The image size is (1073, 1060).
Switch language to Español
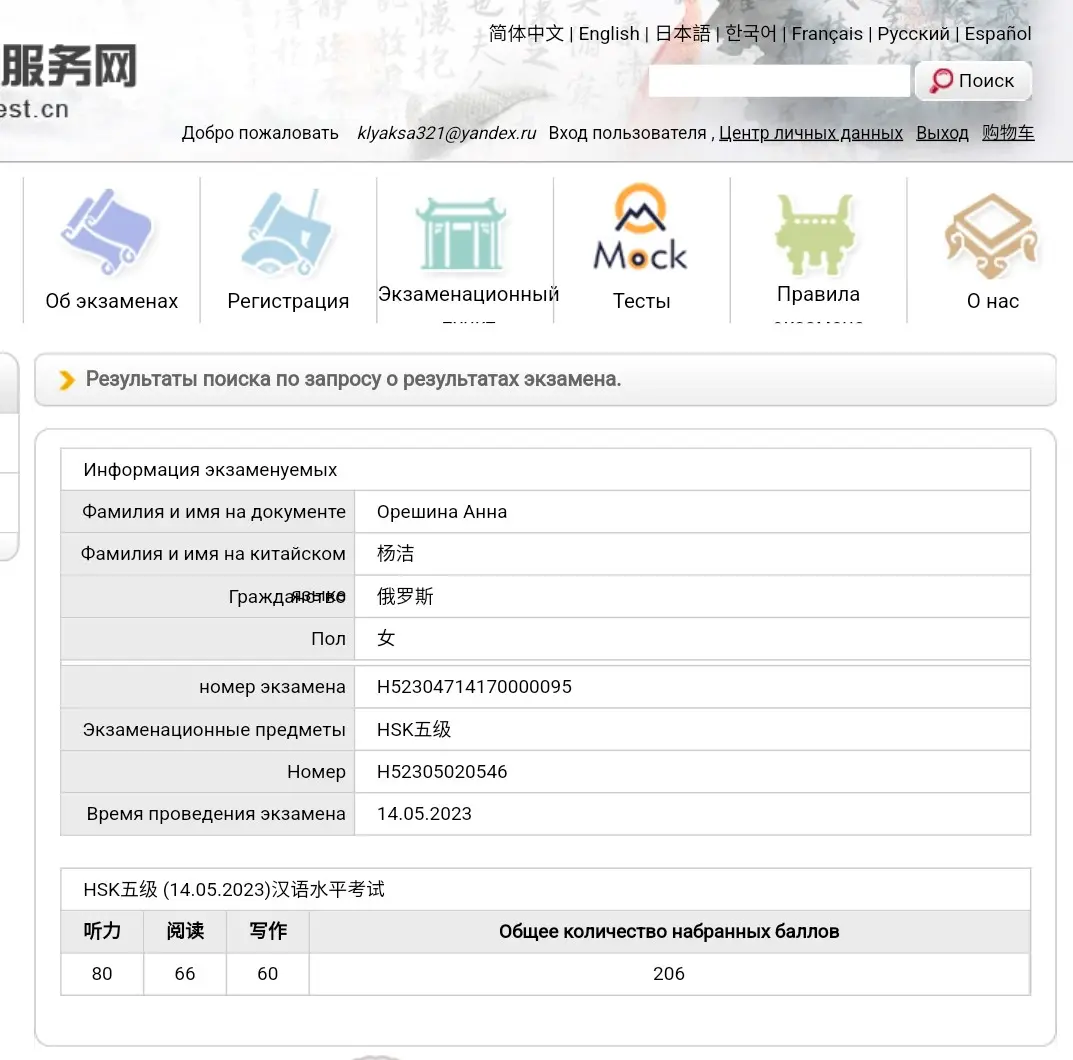tap(998, 34)
